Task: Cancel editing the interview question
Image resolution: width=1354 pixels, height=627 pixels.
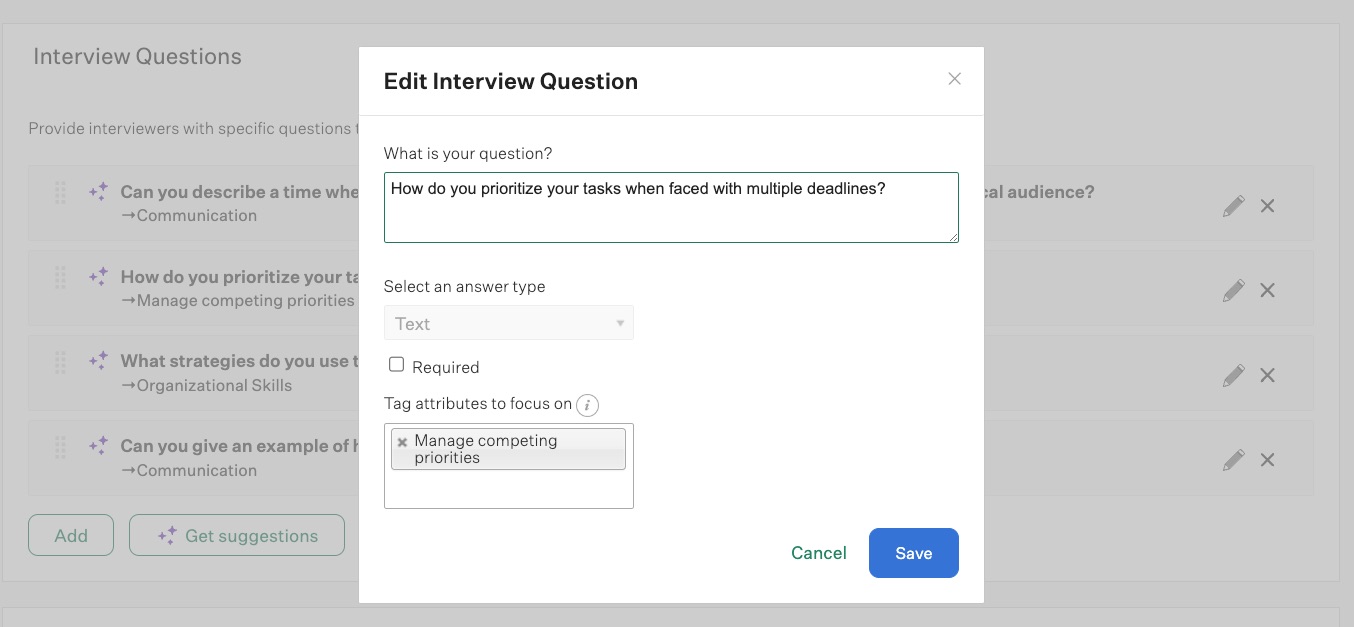Action: coord(818,552)
